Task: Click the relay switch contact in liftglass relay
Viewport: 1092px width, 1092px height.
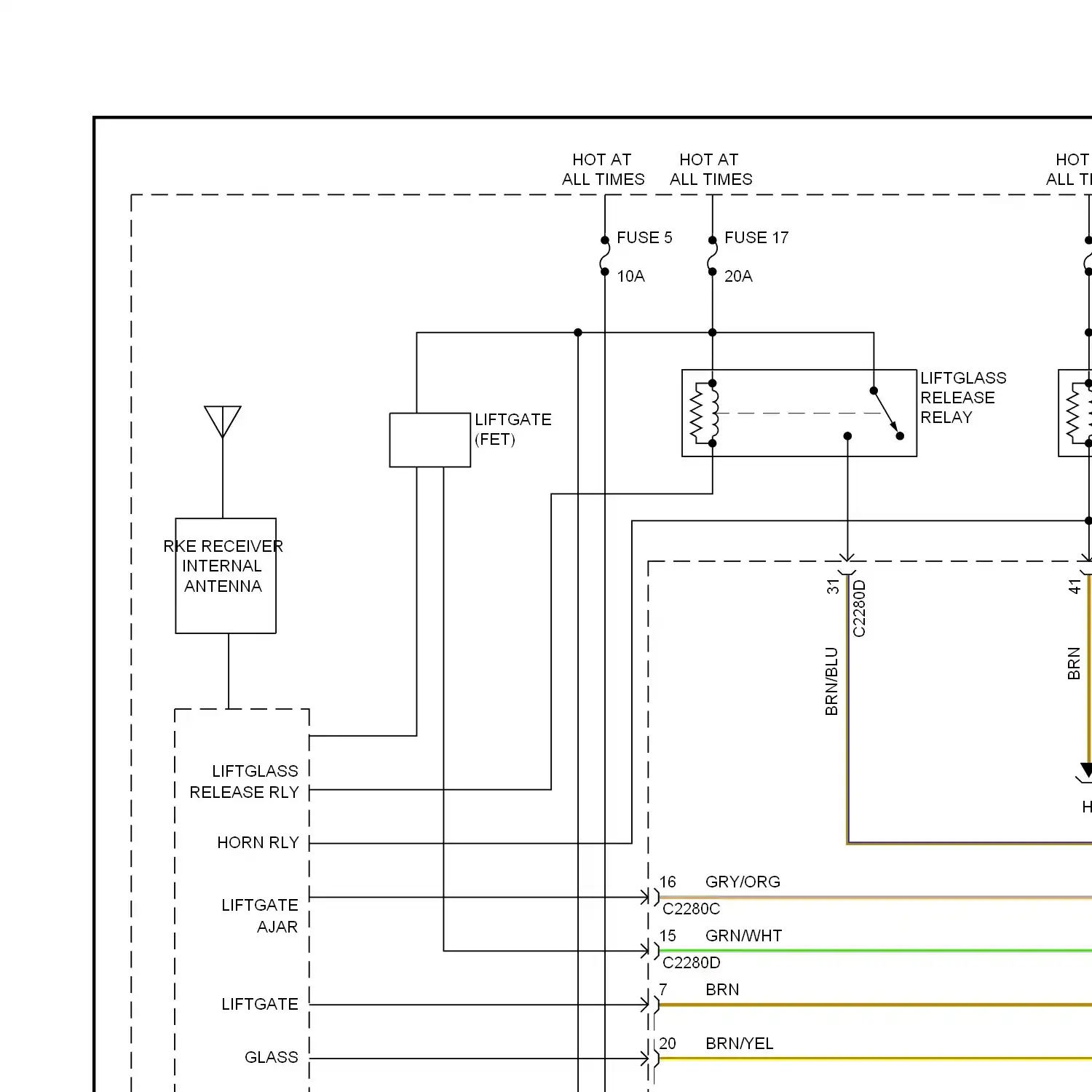Action: (887, 414)
